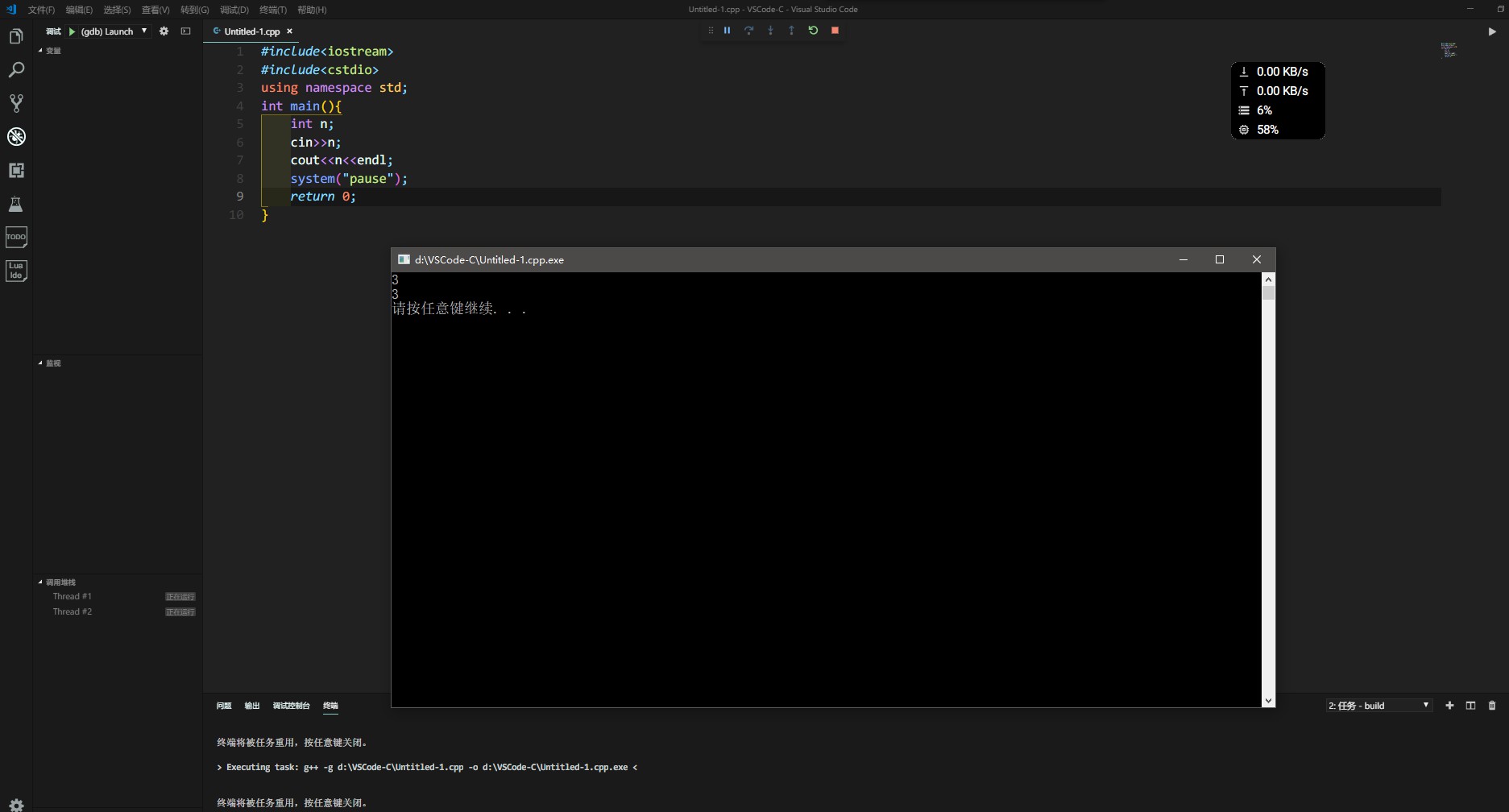Image resolution: width=1509 pixels, height=812 pixels.
Task: Step into in debug toolbar
Action: [770, 31]
